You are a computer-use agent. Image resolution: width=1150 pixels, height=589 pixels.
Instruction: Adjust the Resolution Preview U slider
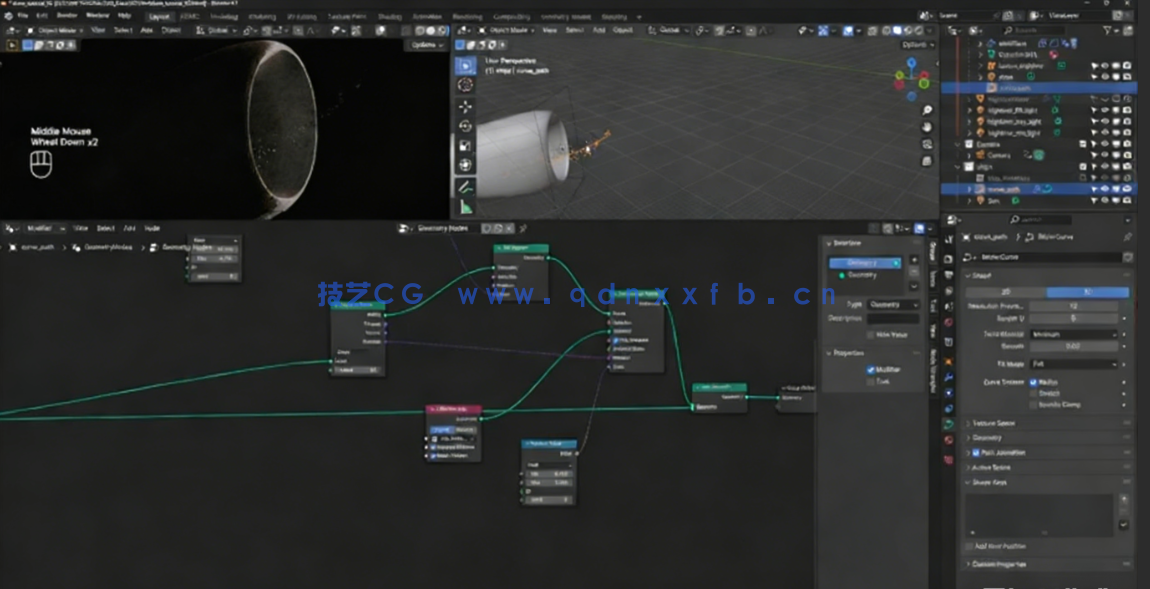1074,306
